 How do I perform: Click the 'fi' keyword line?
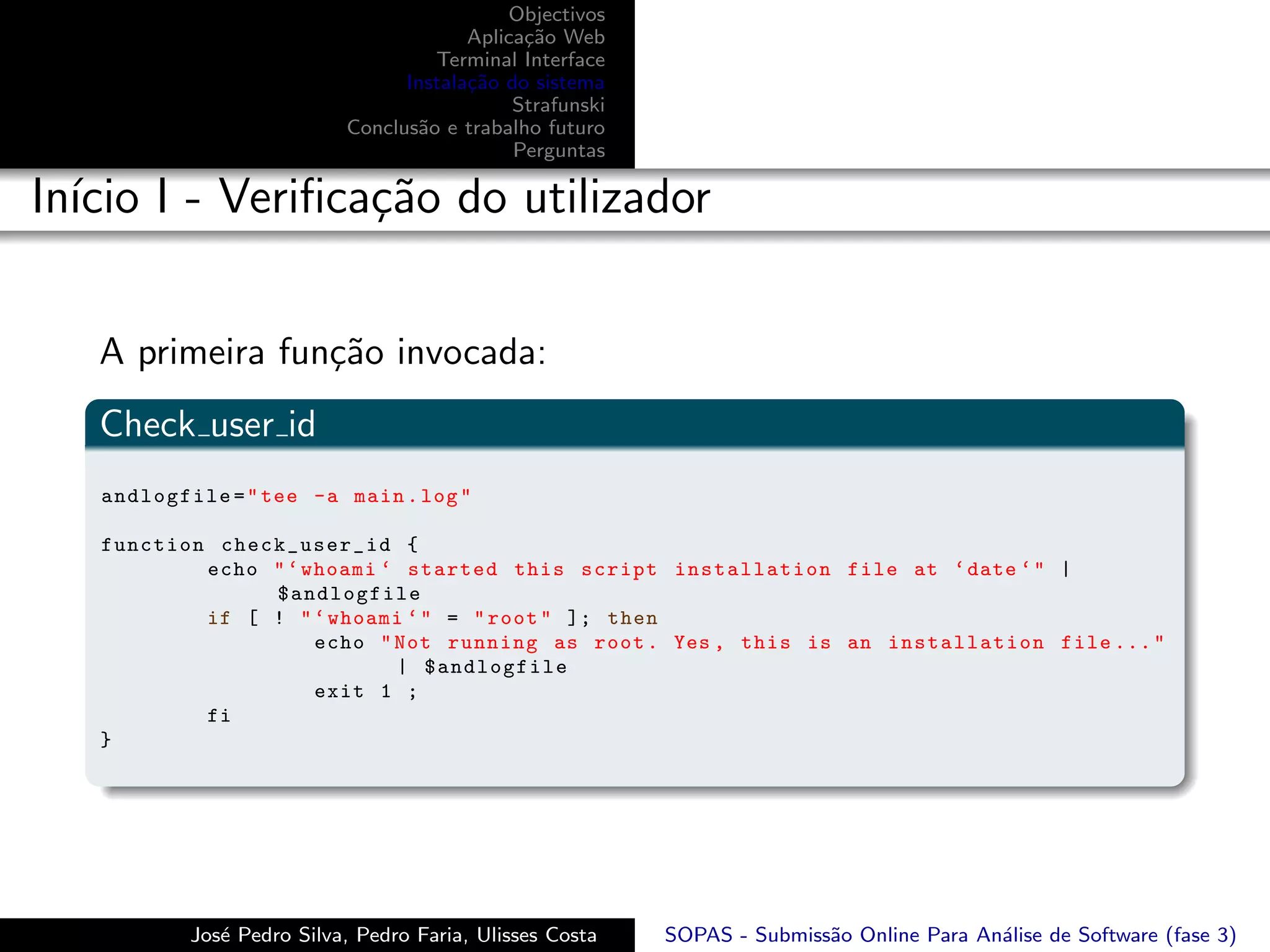click(x=219, y=716)
